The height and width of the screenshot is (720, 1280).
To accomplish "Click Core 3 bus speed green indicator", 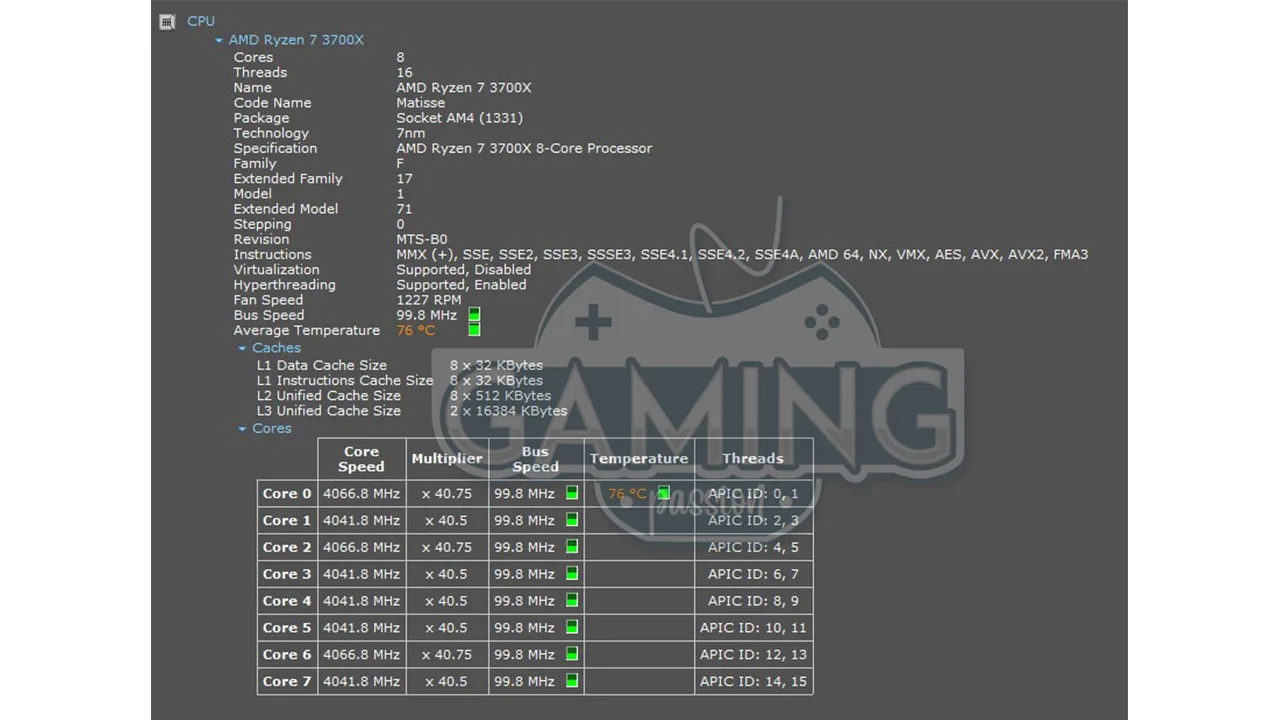I will (x=572, y=574).
